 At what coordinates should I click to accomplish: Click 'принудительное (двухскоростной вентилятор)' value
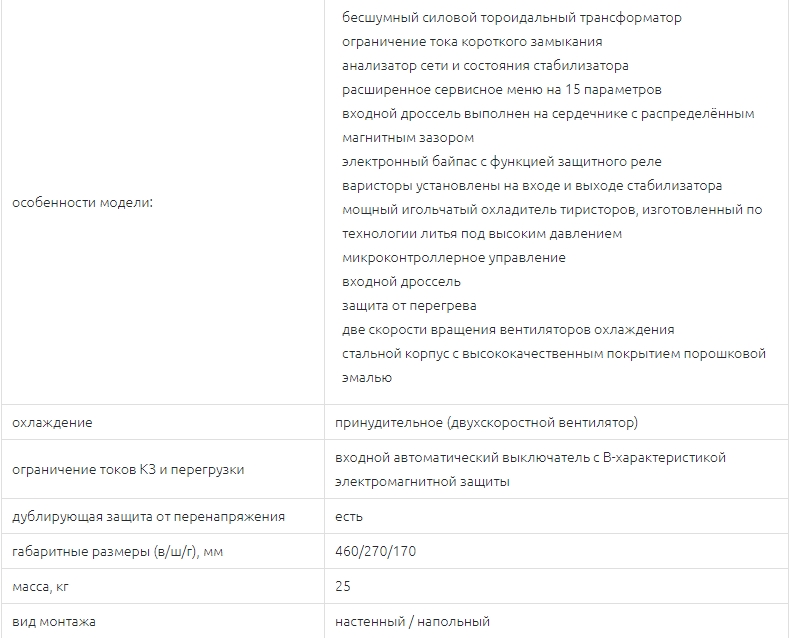pos(487,423)
